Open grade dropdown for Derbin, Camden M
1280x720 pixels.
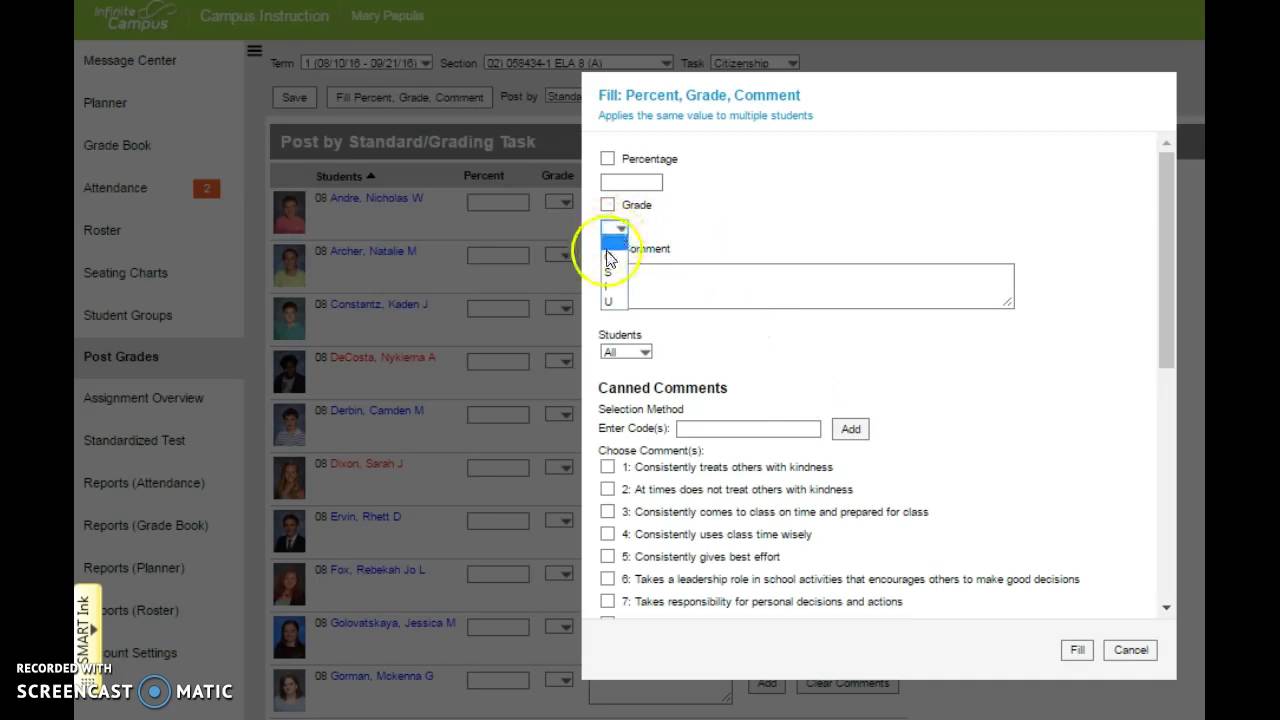[558, 414]
